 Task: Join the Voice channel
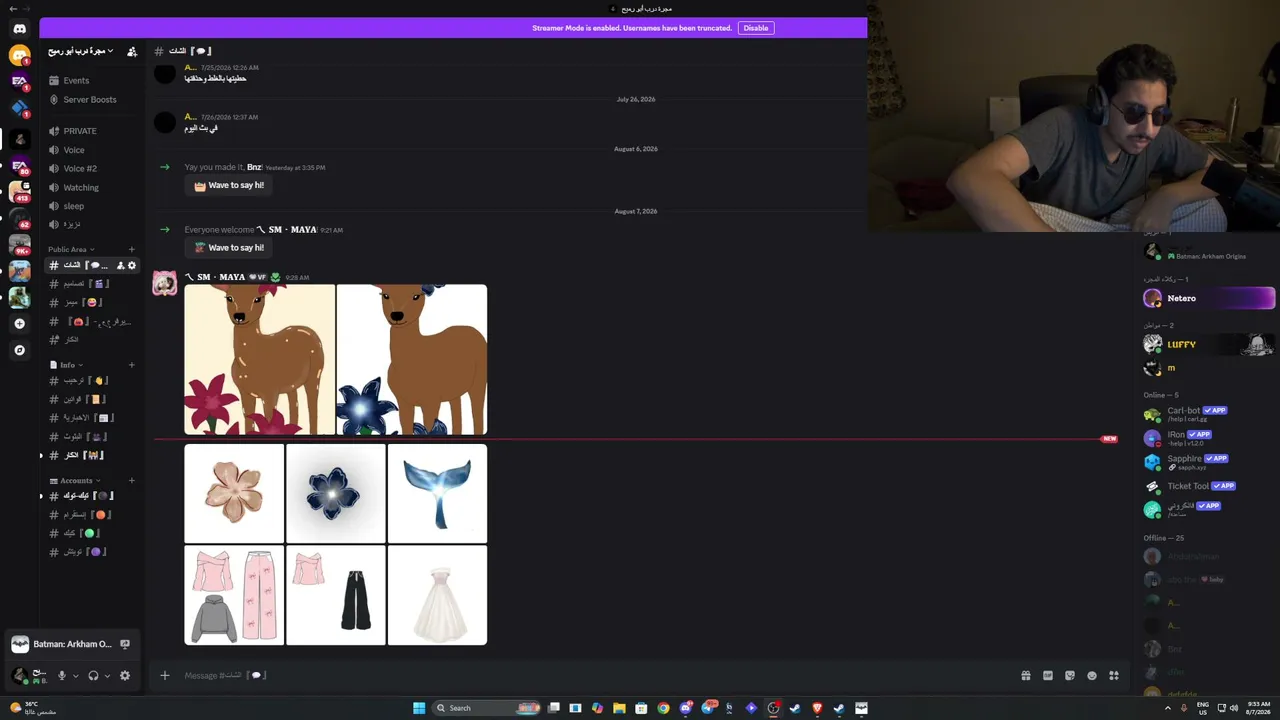point(93,150)
